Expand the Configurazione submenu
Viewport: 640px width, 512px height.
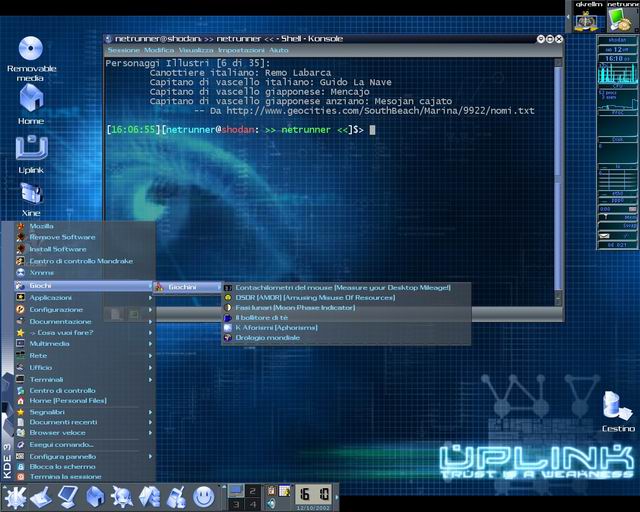tap(84, 309)
